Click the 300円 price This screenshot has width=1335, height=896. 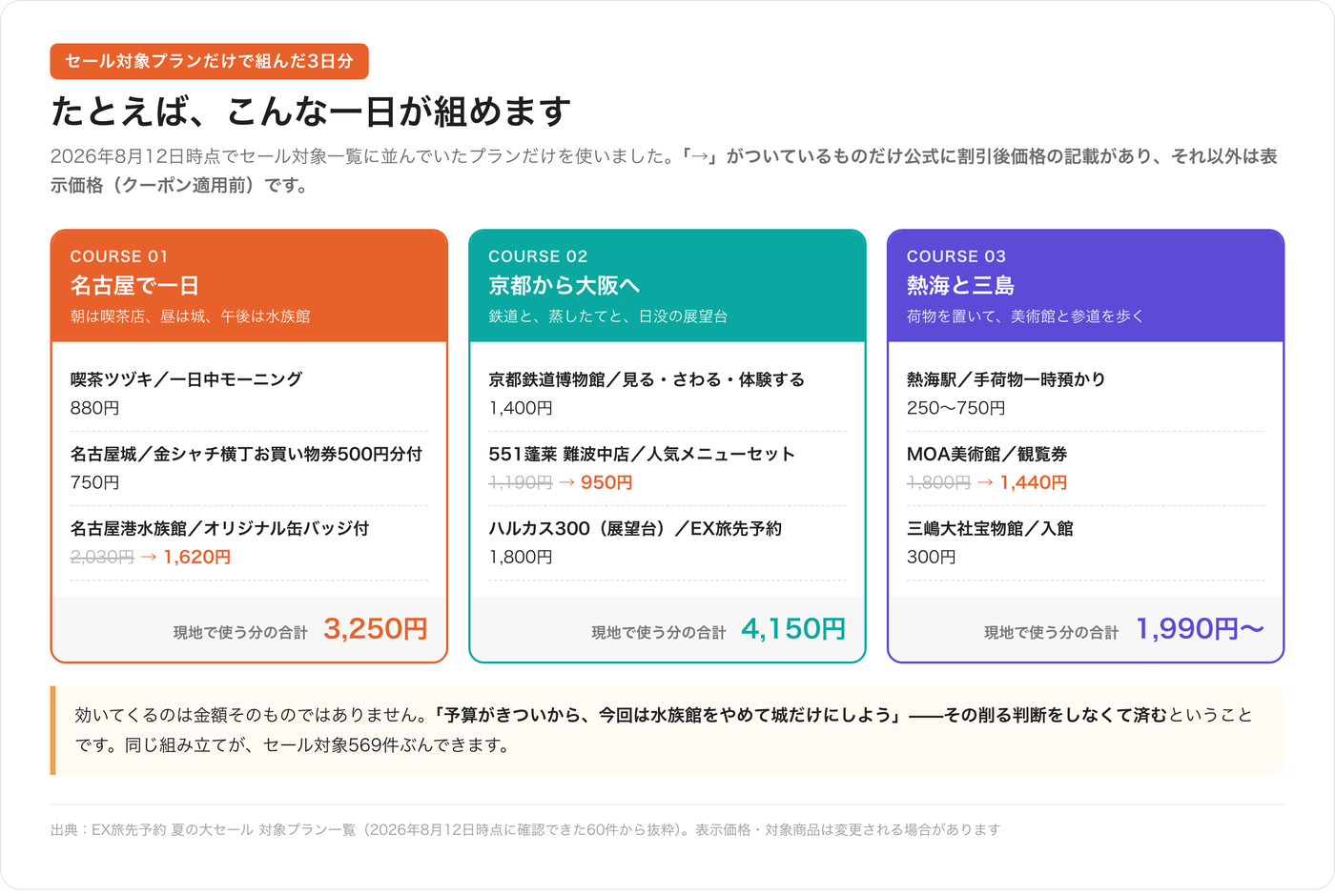coord(932,557)
